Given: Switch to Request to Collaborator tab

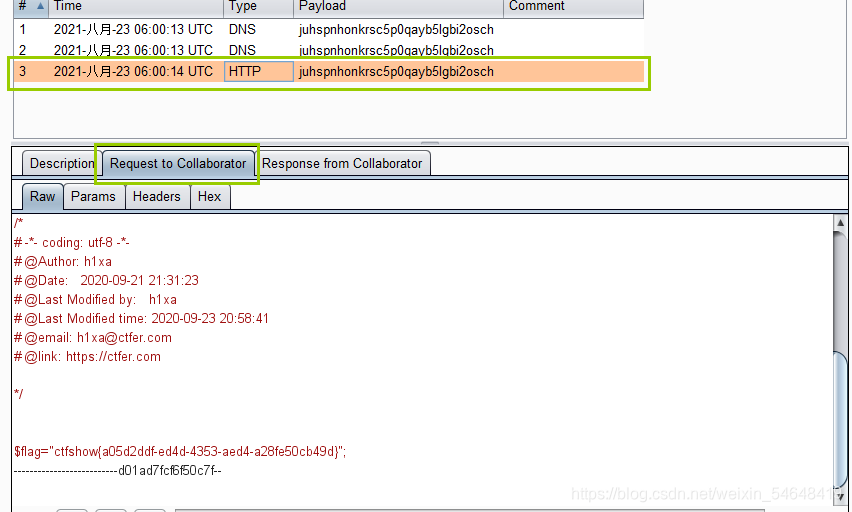Looking at the screenshot, I should [x=178, y=164].
